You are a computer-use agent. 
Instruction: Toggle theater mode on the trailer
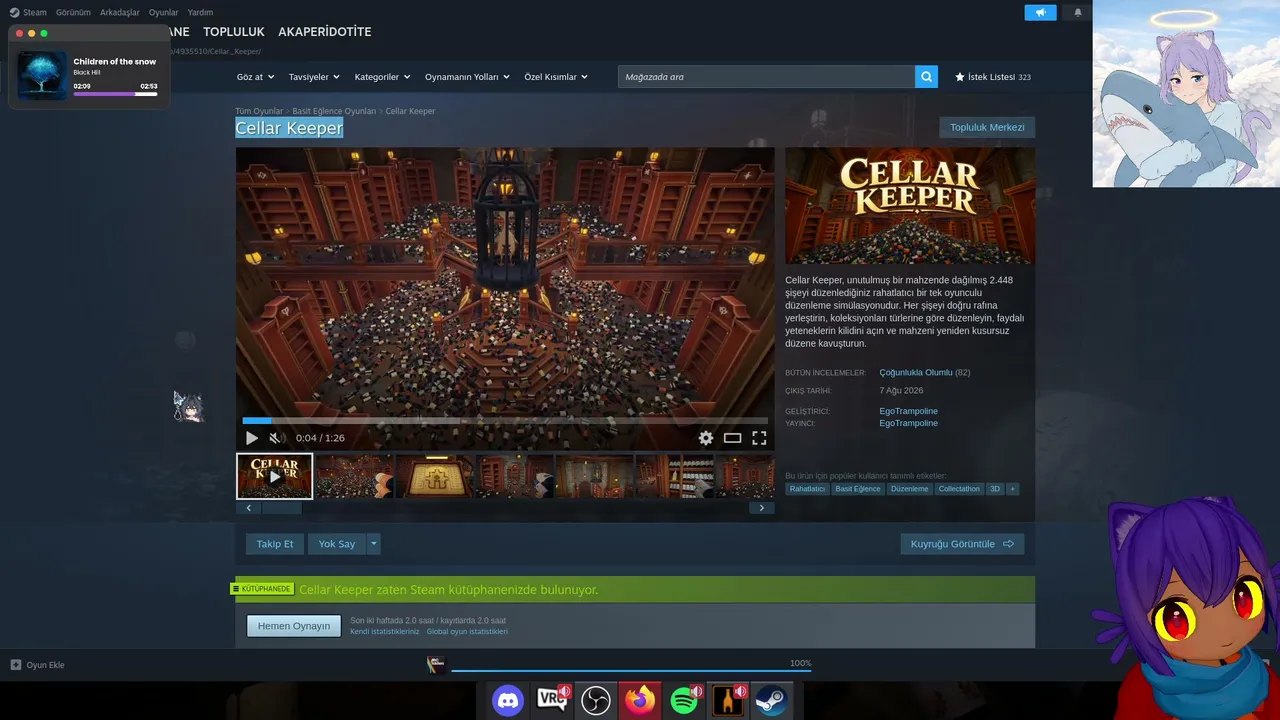733,438
